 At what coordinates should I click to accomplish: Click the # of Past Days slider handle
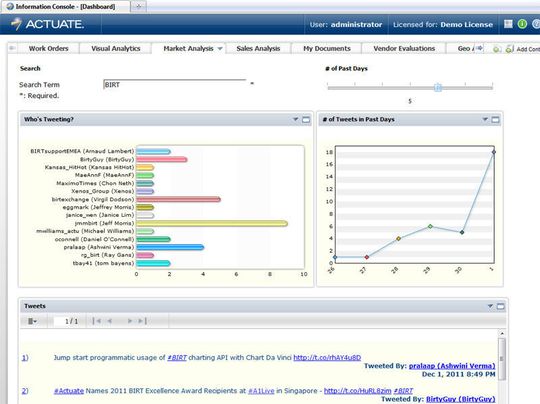tap(438, 87)
